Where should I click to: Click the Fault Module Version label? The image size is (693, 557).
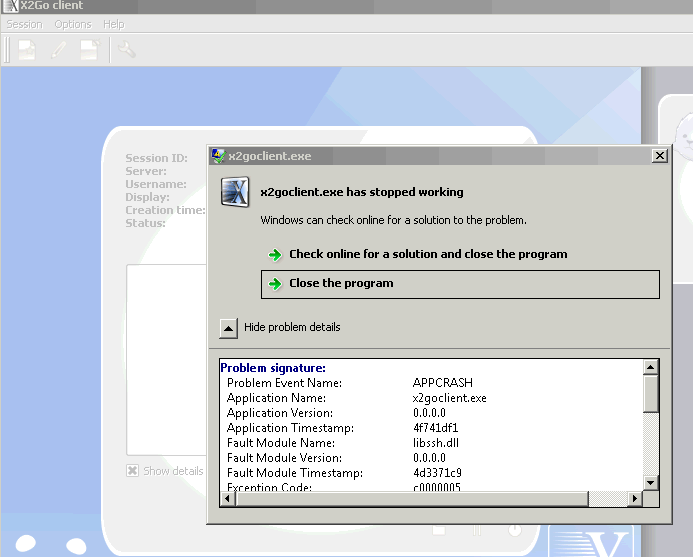[x=284, y=458]
